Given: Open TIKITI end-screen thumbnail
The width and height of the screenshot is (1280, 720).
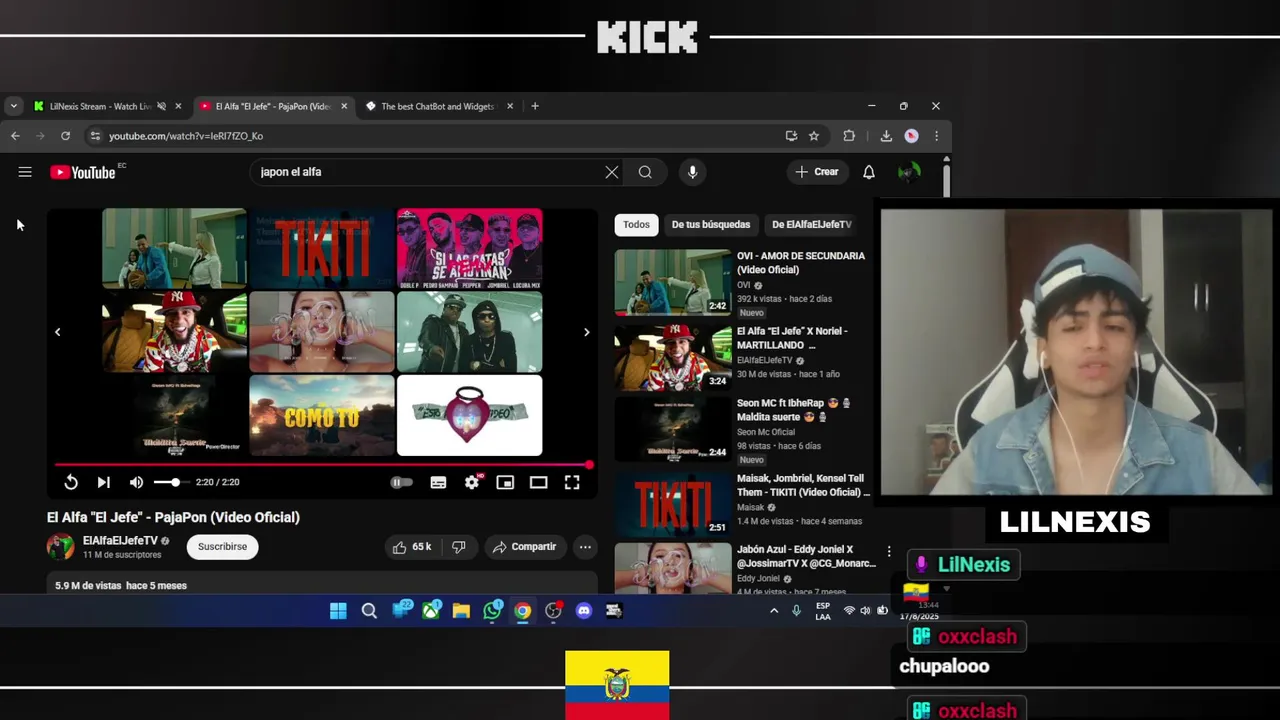Looking at the screenshot, I should pyautogui.click(x=321, y=248).
